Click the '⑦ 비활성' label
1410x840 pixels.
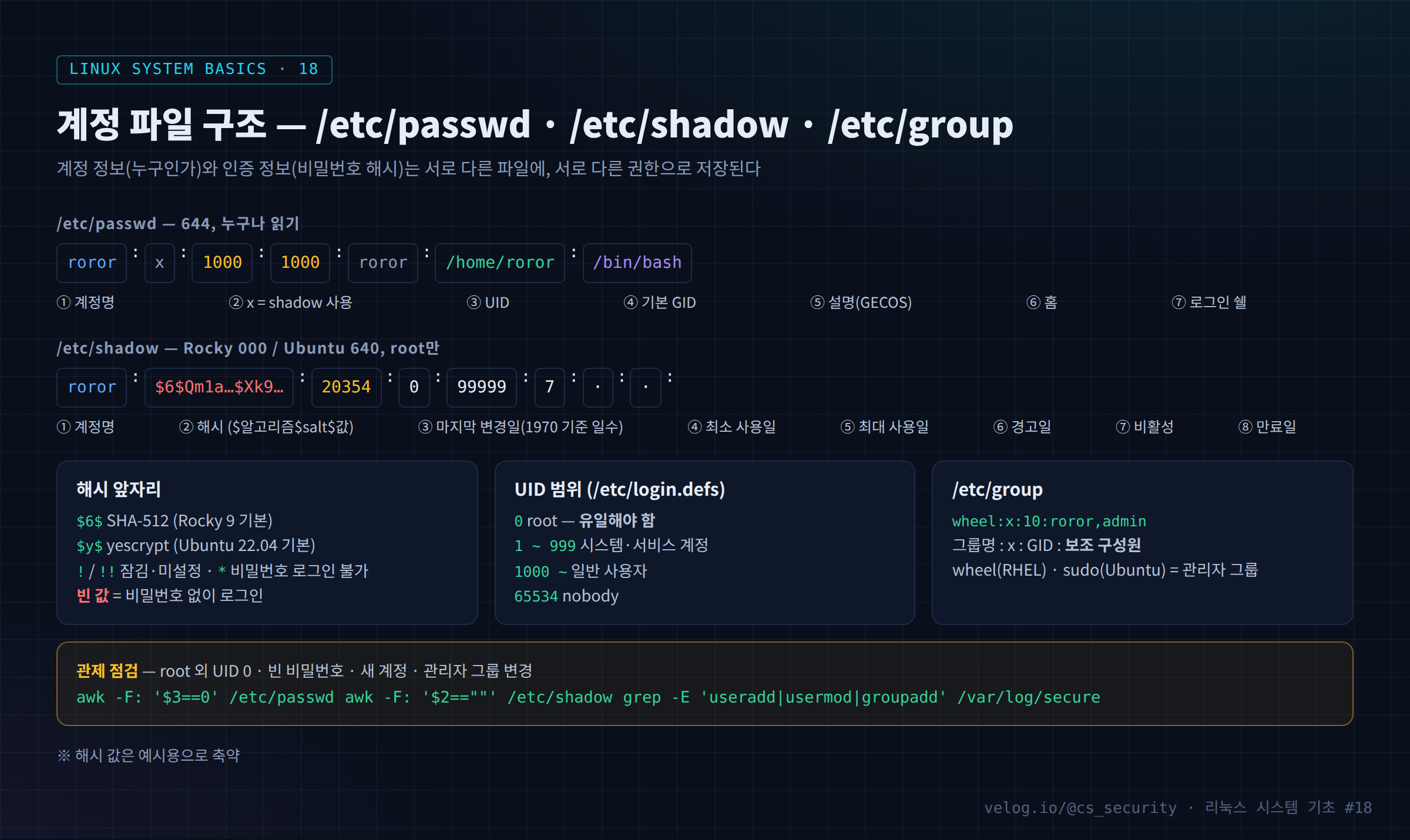pos(1144,427)
